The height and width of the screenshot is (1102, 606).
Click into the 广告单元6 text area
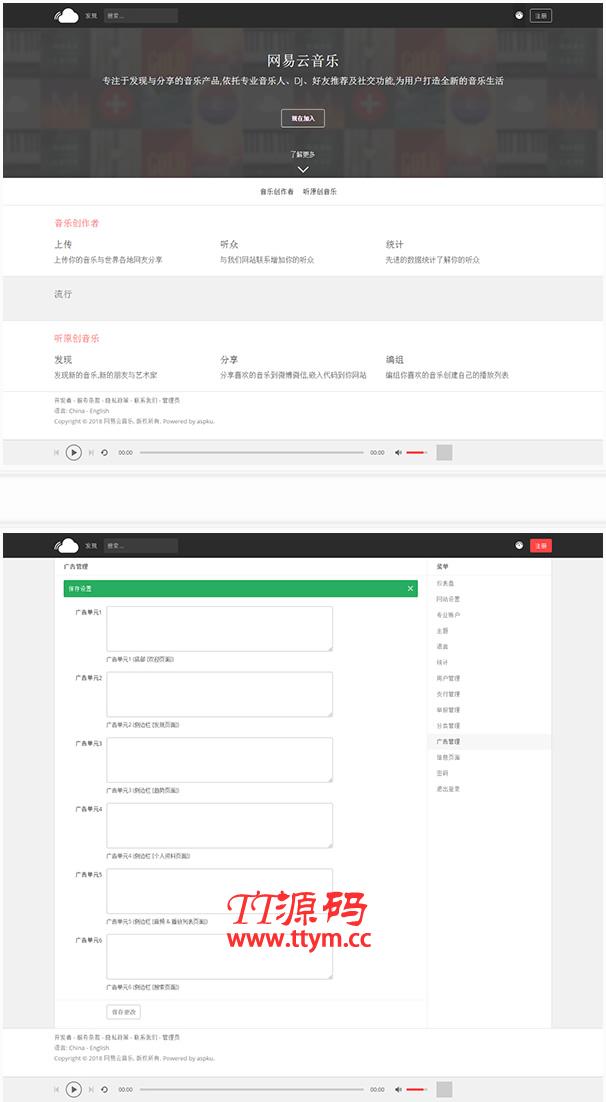pos(219,957)
